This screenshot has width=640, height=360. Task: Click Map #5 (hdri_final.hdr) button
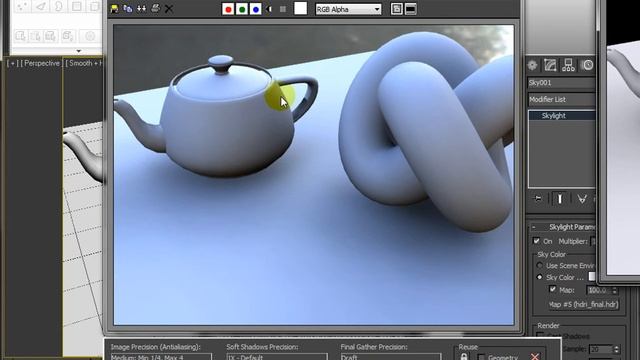(583, 305)
